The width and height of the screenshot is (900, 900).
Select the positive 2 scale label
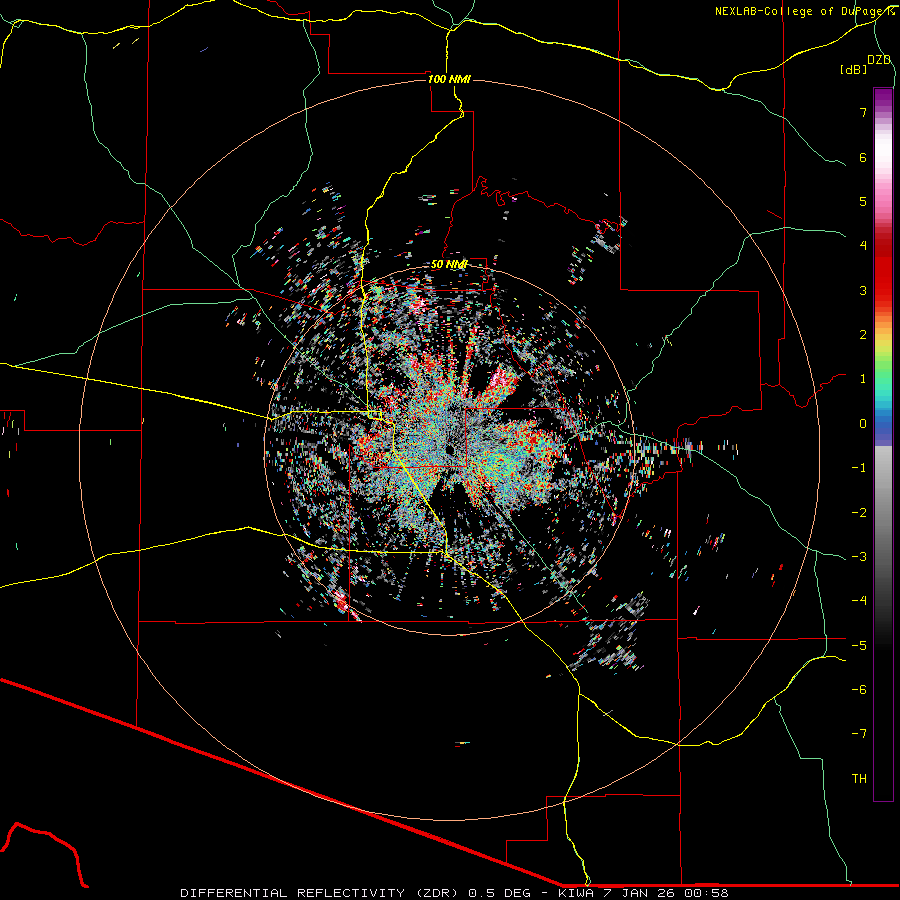[863, 335]
